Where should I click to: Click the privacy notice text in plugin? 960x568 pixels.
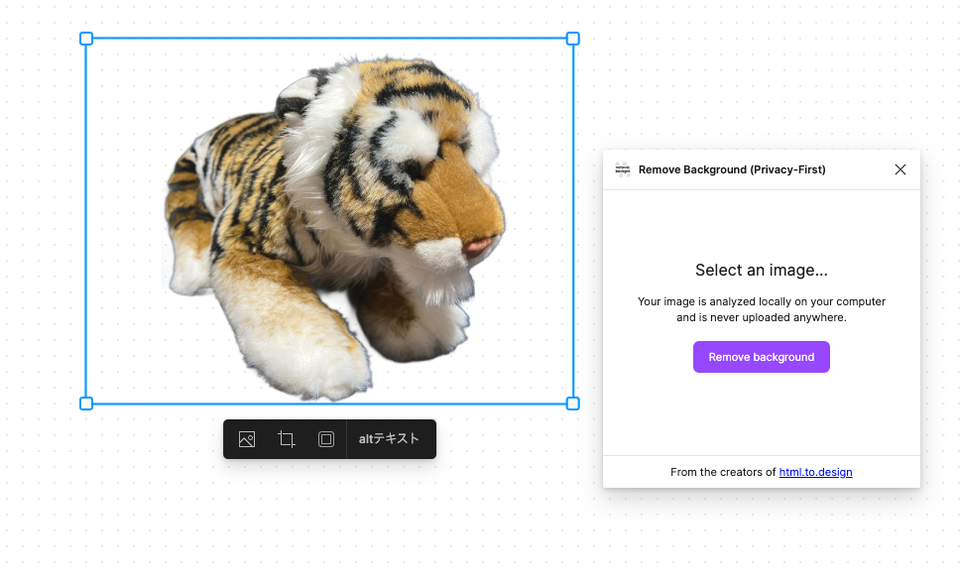pos(761,309)
